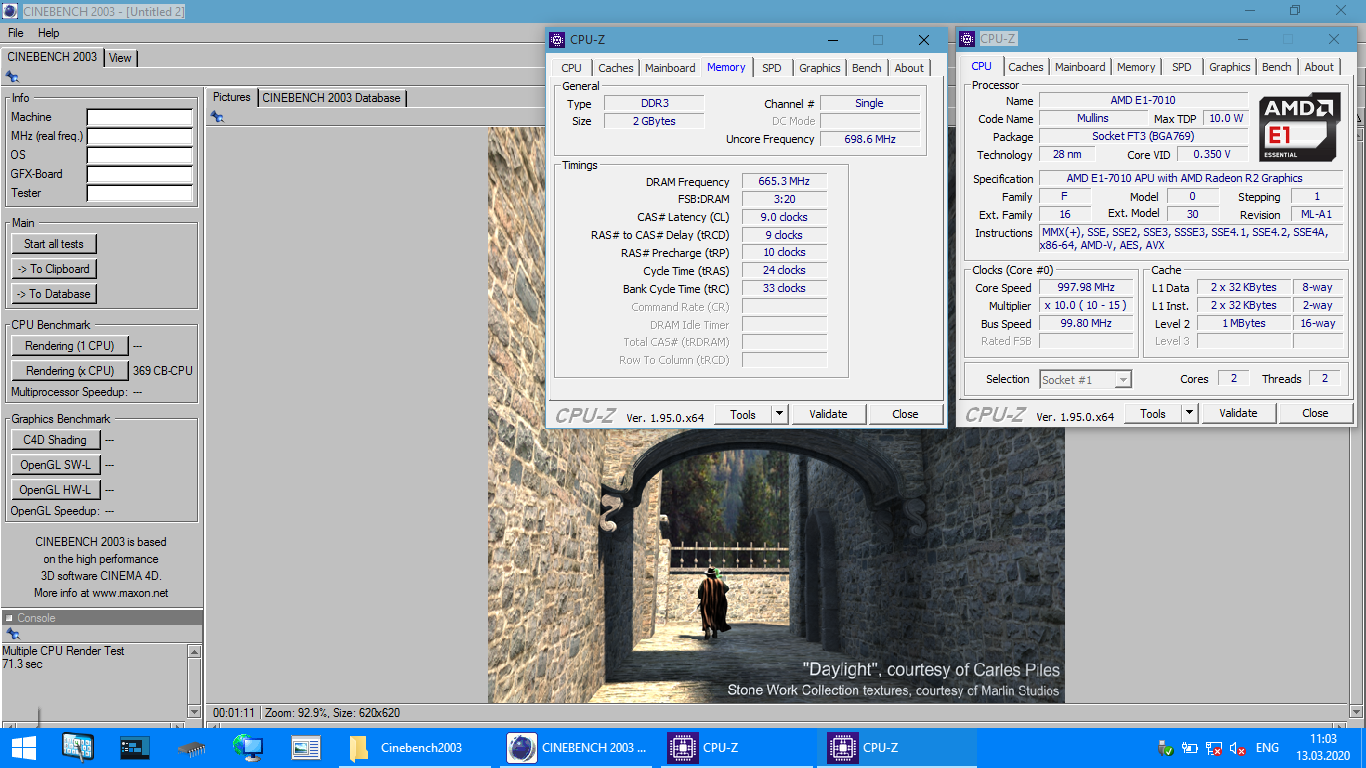Start the Rendering (x CPU) benchmark
The width and height of the screenshot is (1366, 768).
click(70, 371)
